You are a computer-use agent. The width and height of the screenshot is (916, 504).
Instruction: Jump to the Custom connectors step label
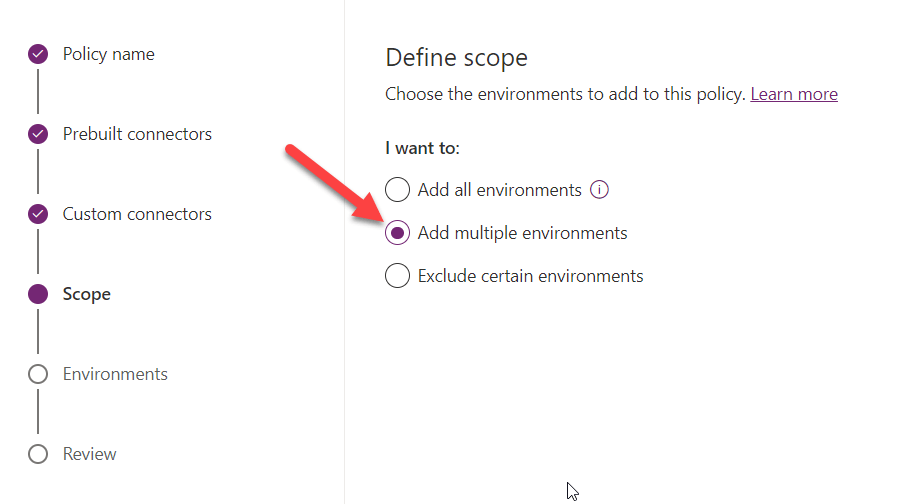[x=137, y=214]
